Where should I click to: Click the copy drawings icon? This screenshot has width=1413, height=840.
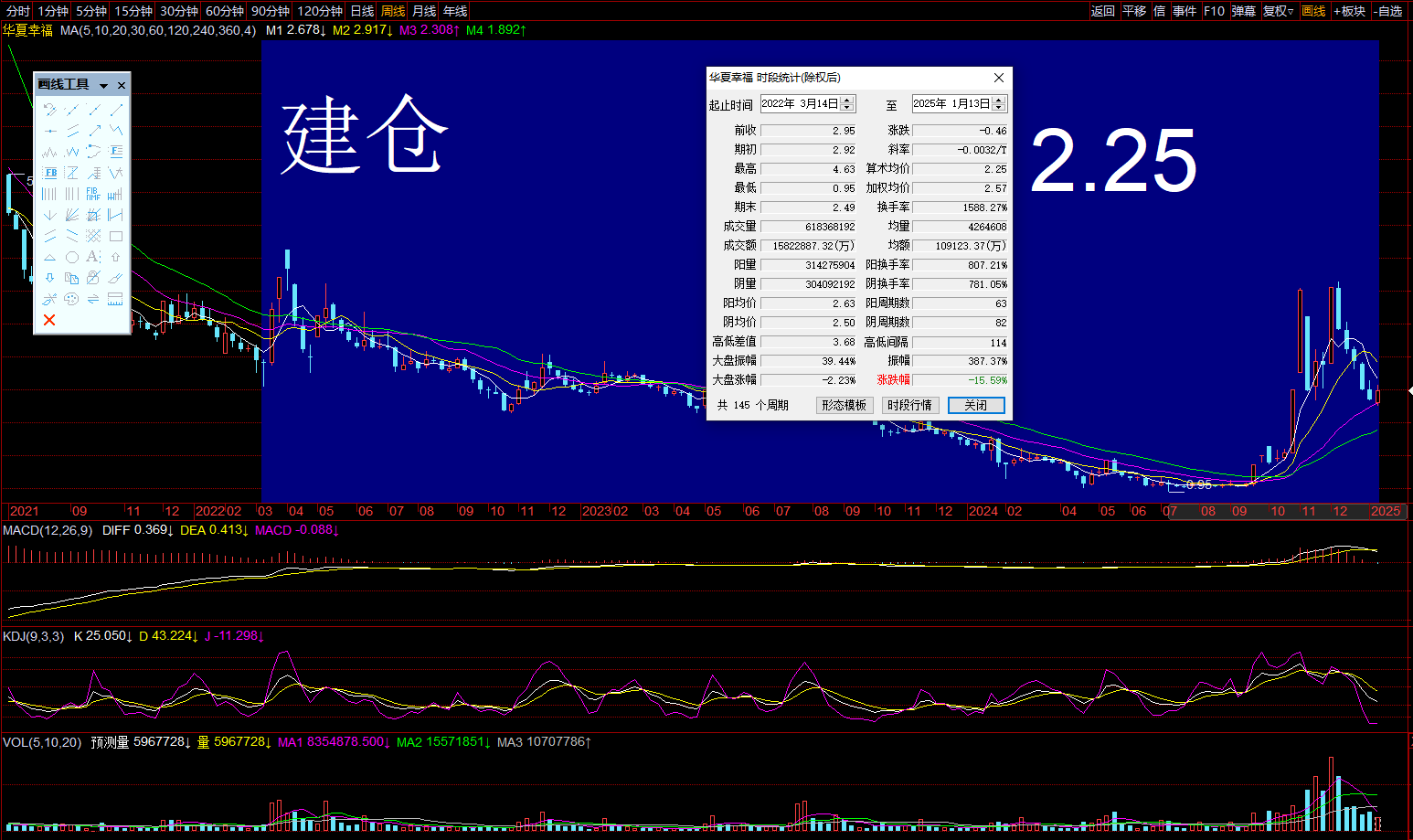click(72, 278)
